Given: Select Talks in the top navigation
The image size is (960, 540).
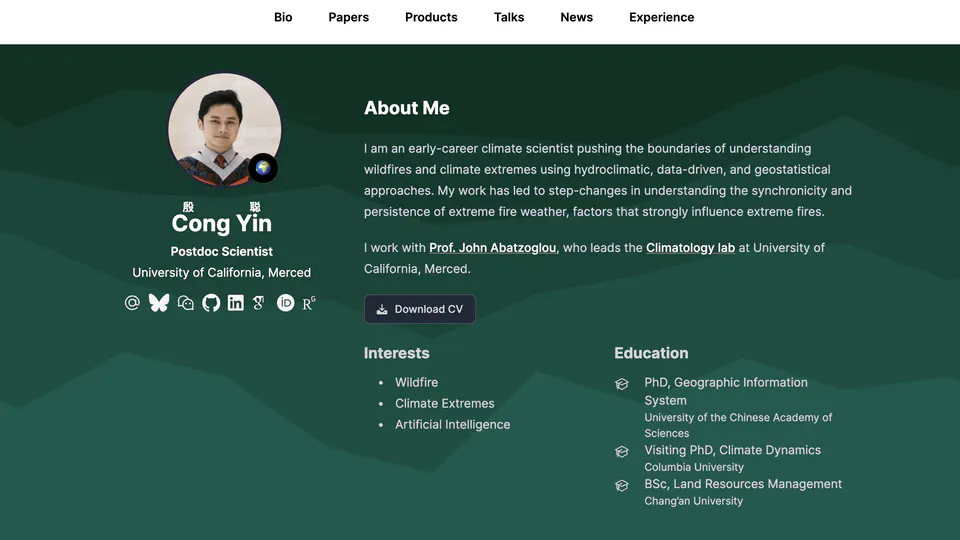Looking at the screenshot, I should click(x=509, y=17).
